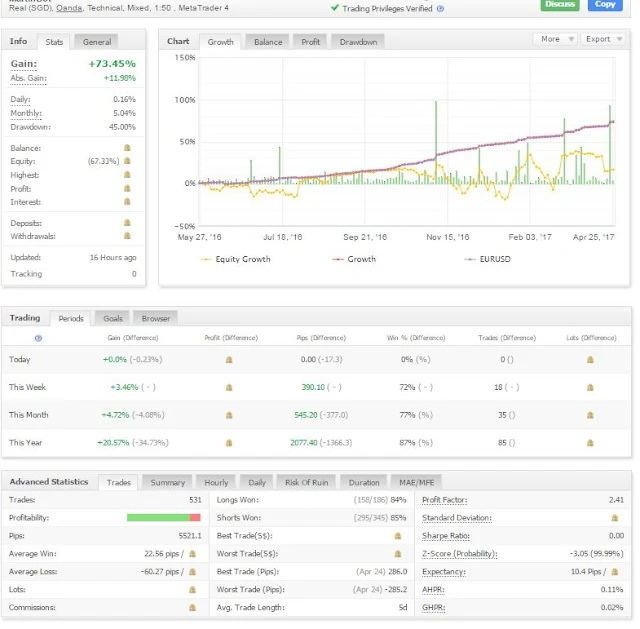Click the Interest lock icon
This screenshot has height=629, width=640.
(127, 201)
